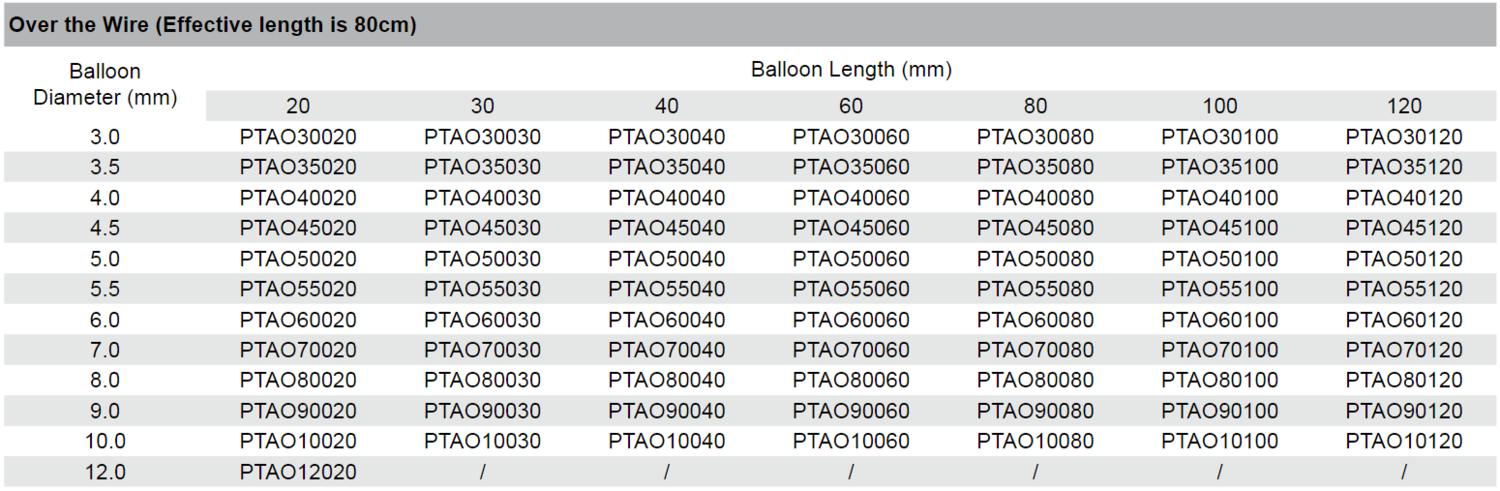Select product code PTAO90030
The height and width of the screenshot is (491, 1500).
point(482,411)
